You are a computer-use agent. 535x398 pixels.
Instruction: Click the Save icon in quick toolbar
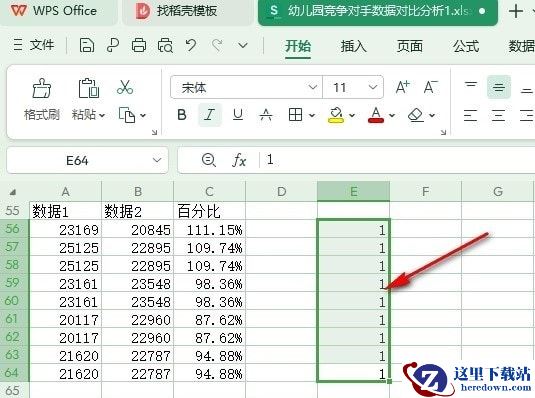coord(87,45)
